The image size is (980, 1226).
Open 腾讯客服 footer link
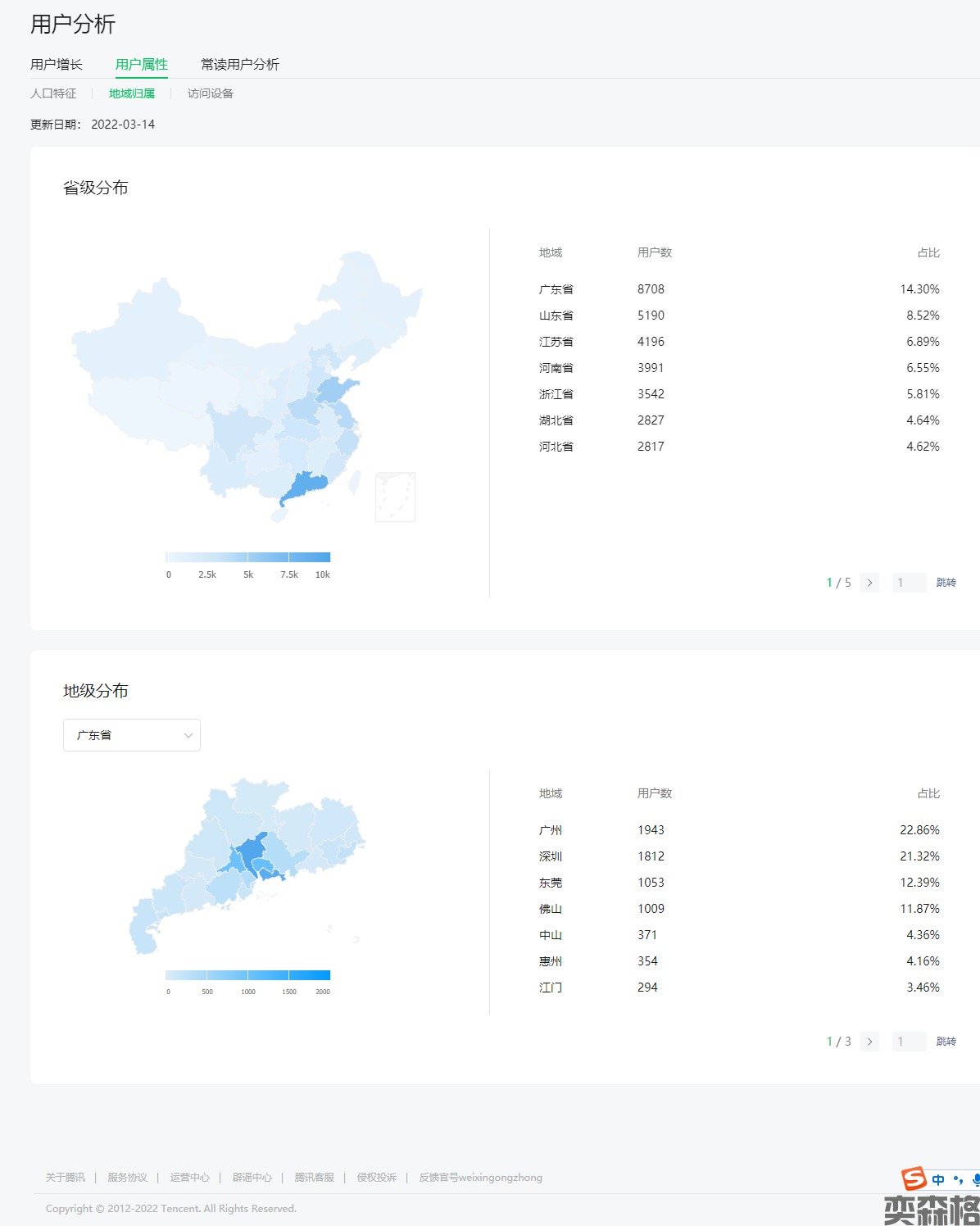tap(315, 1178)
